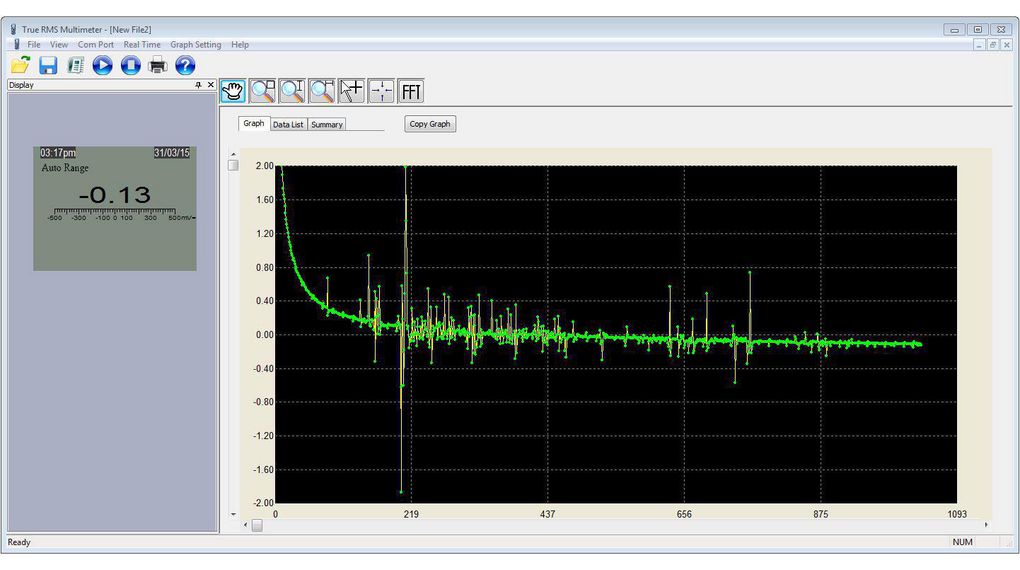This screenshot has height=570, width=1020.
Task: Select the hand pan tool
Action: [x=233, y=91]
